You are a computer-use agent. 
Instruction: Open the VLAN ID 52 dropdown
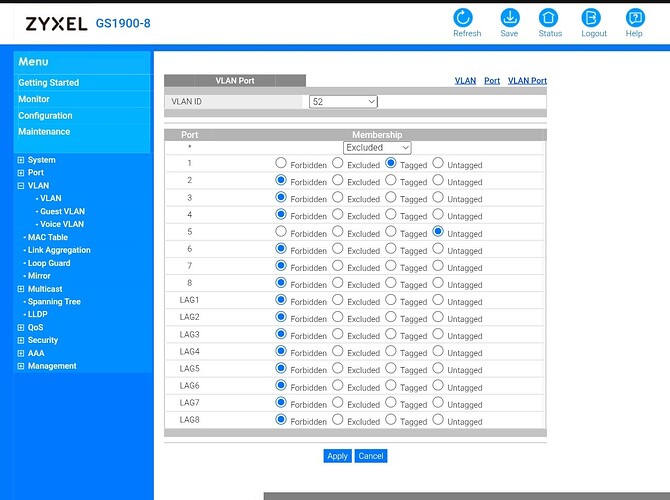pos(343,102)
